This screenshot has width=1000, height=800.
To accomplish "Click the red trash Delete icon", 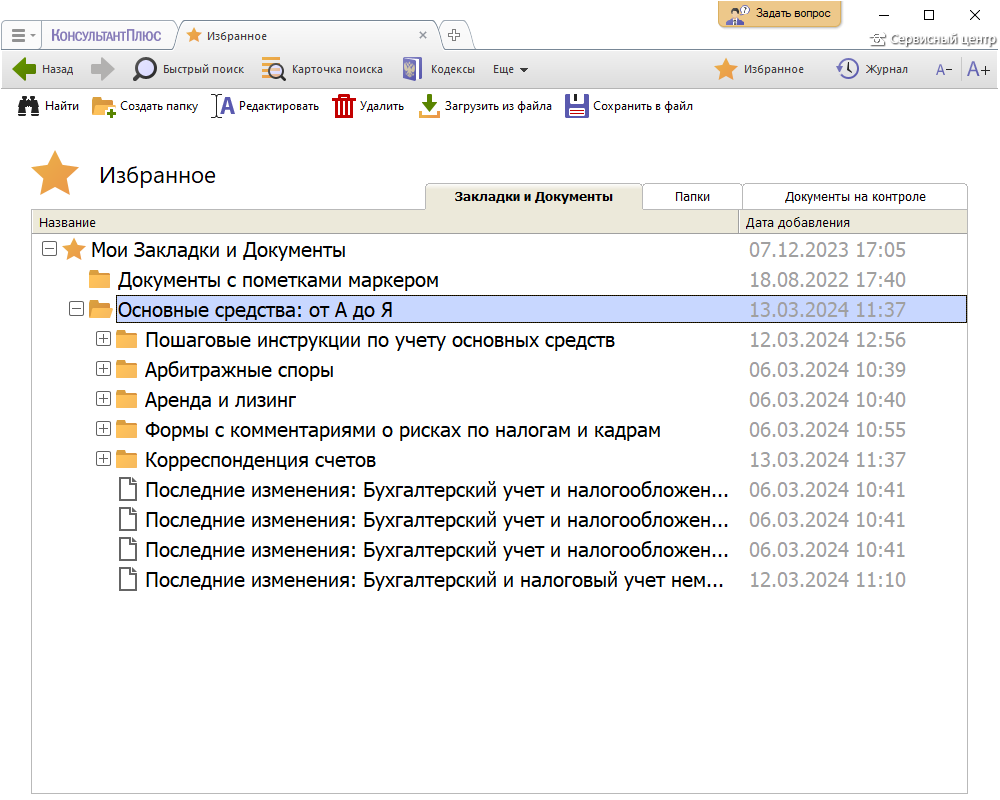I will coord(343,106).
